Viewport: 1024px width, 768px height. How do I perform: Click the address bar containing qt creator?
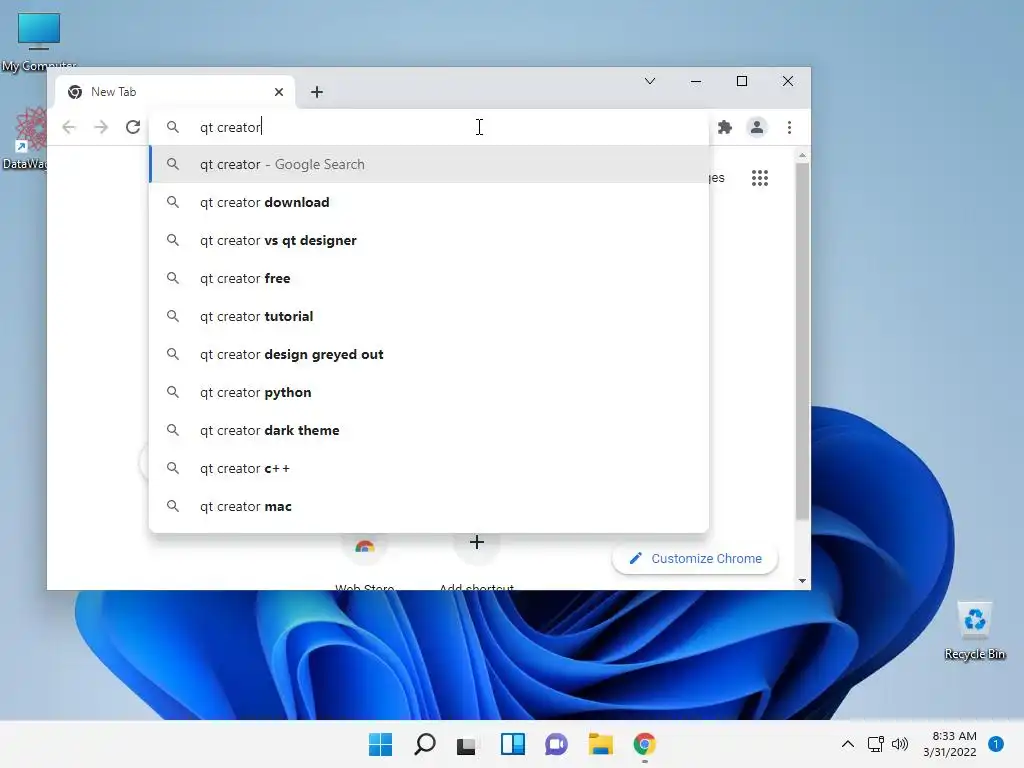point(429,127)
